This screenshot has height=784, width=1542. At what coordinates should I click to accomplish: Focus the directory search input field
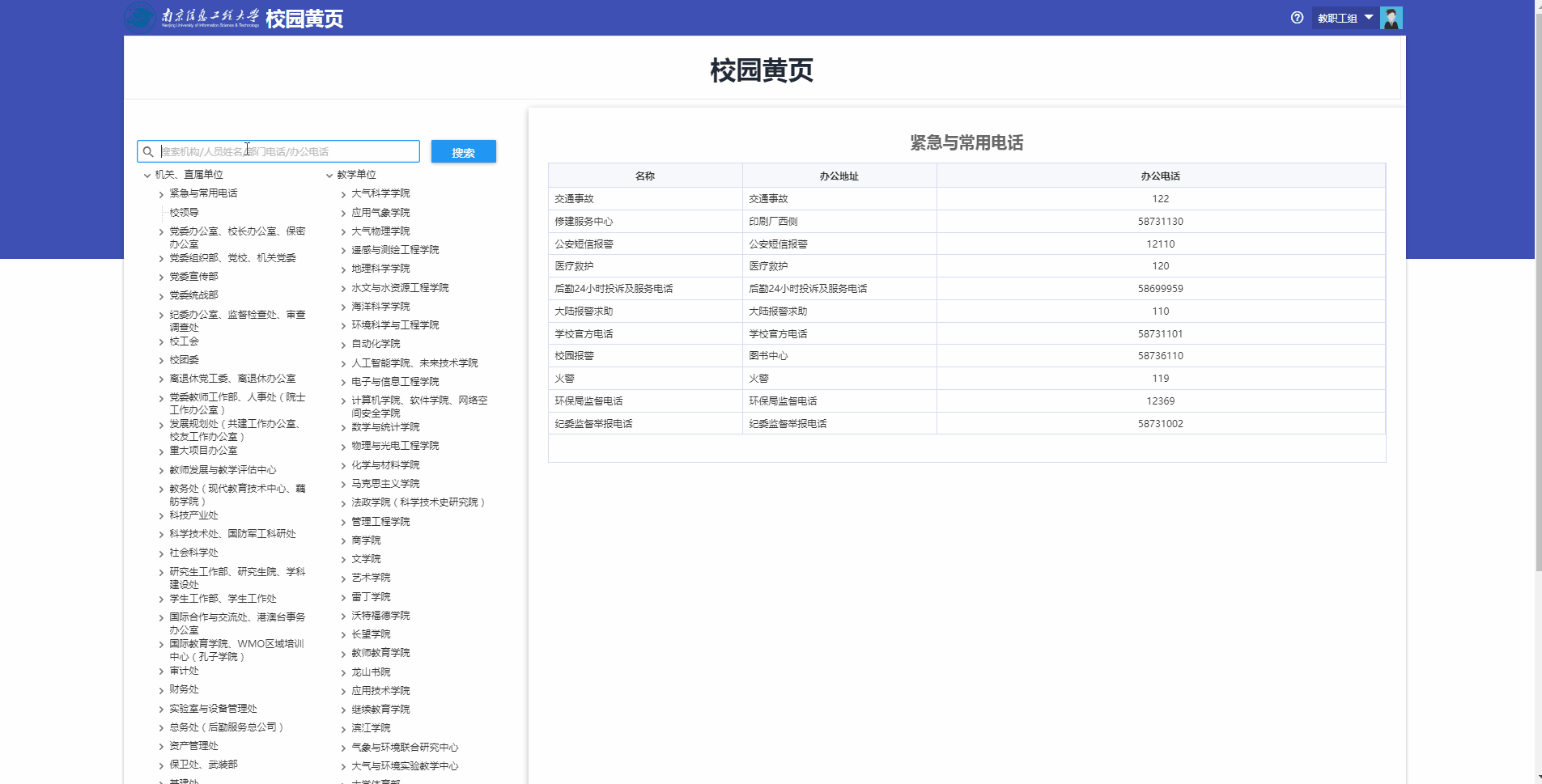pyautogui.click(x=287, y=152)
